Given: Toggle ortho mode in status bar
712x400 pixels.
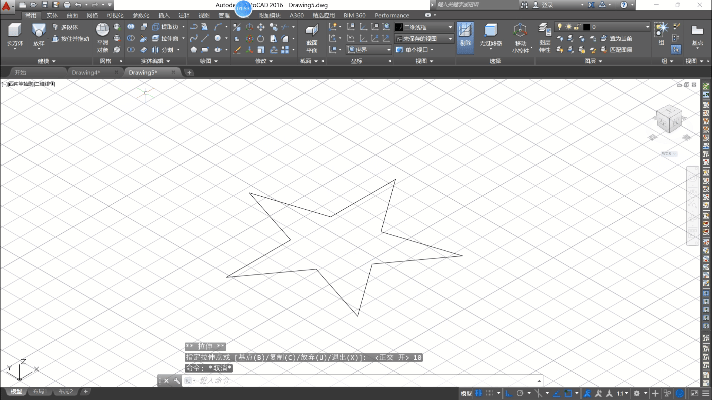Looking at the screenshot, I should point(509,393).
